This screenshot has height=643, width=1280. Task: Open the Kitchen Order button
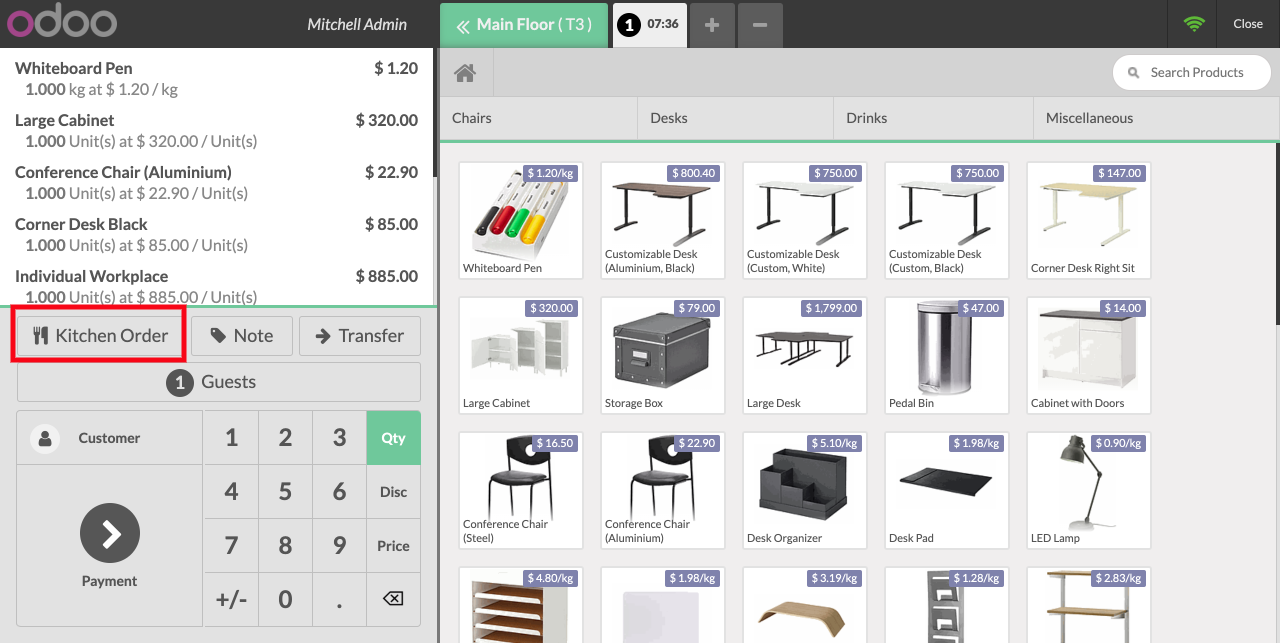[x=99, y=336]
